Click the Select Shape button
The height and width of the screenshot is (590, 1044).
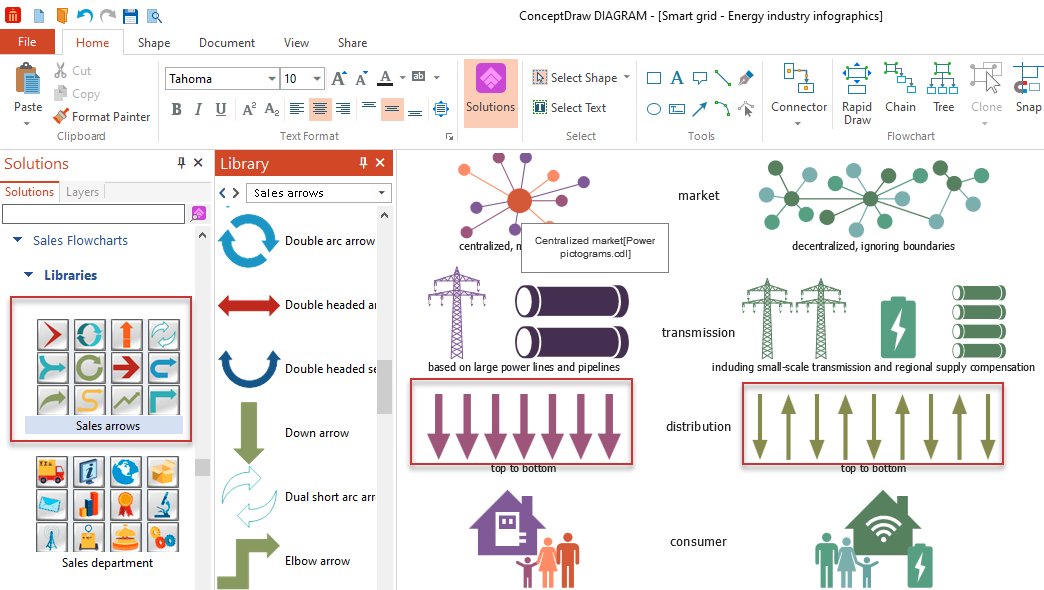(575, 78)
